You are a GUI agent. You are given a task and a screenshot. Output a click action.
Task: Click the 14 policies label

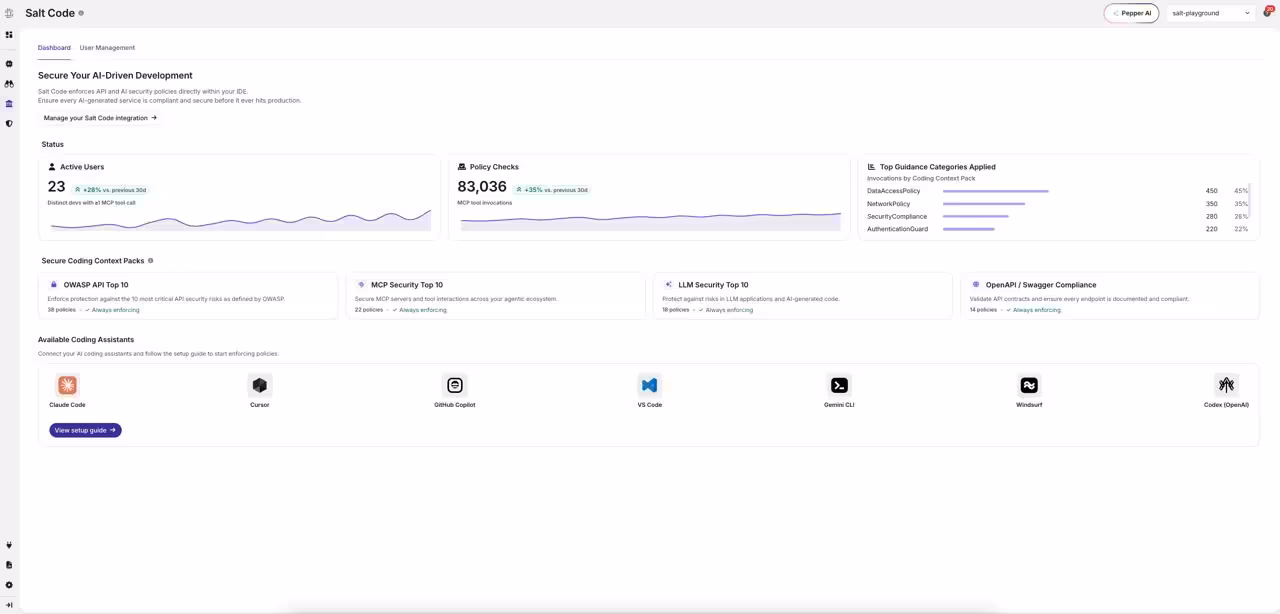pos(983,310)
